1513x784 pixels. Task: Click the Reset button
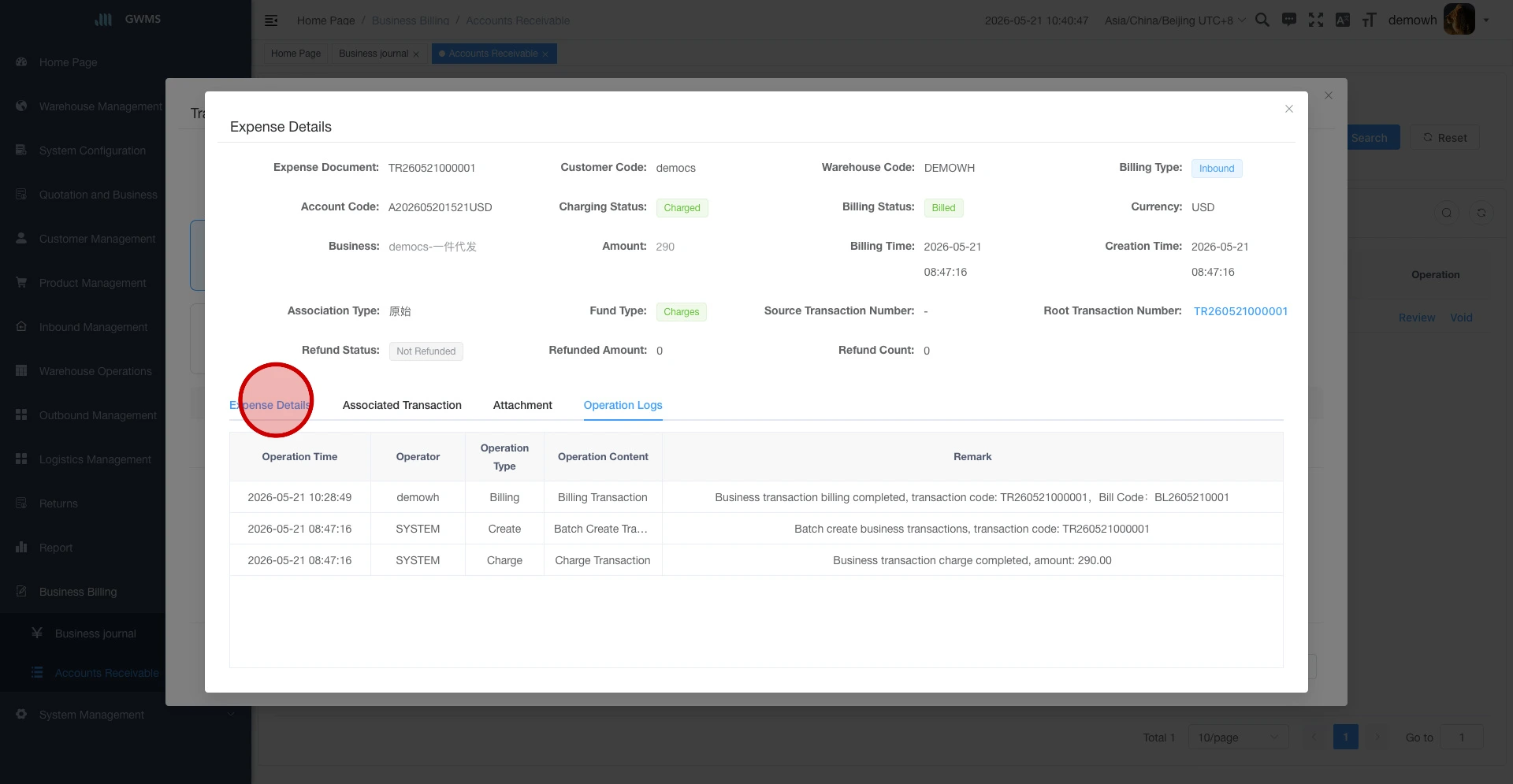pyautogui.click(x=1444, y=138)
